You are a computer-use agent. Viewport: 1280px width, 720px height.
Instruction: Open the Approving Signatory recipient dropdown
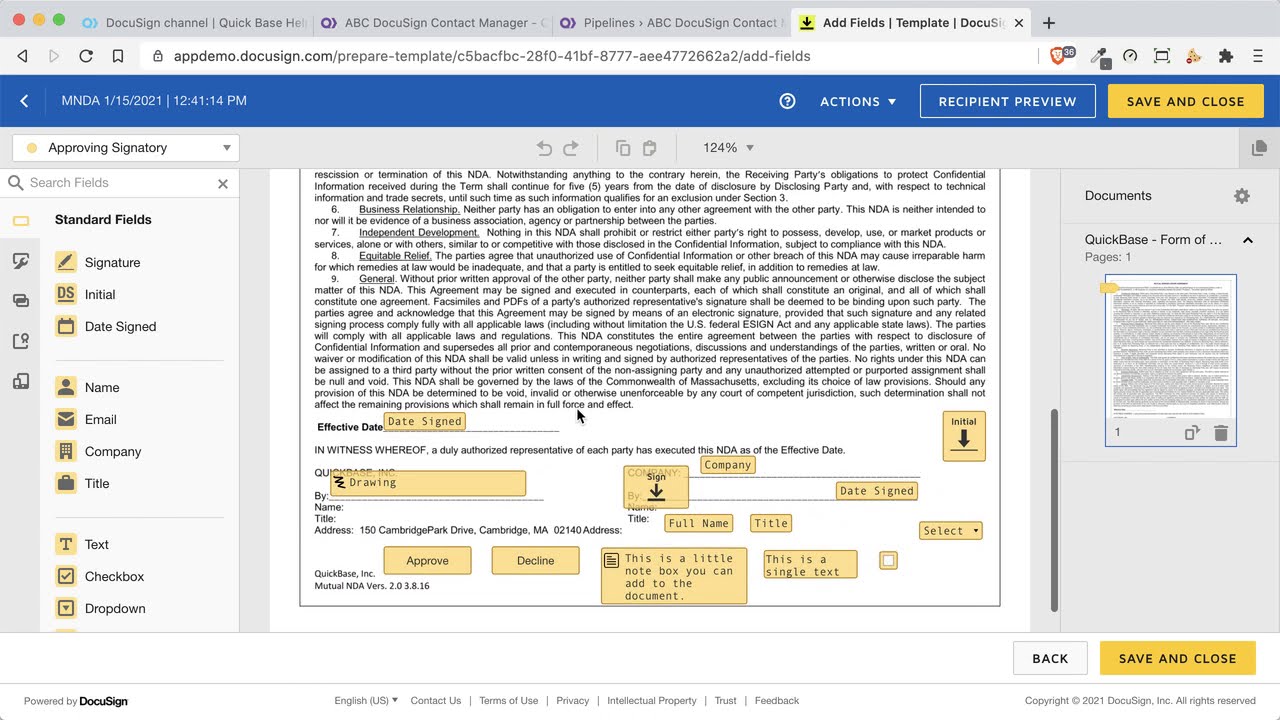tap(126, 148)
